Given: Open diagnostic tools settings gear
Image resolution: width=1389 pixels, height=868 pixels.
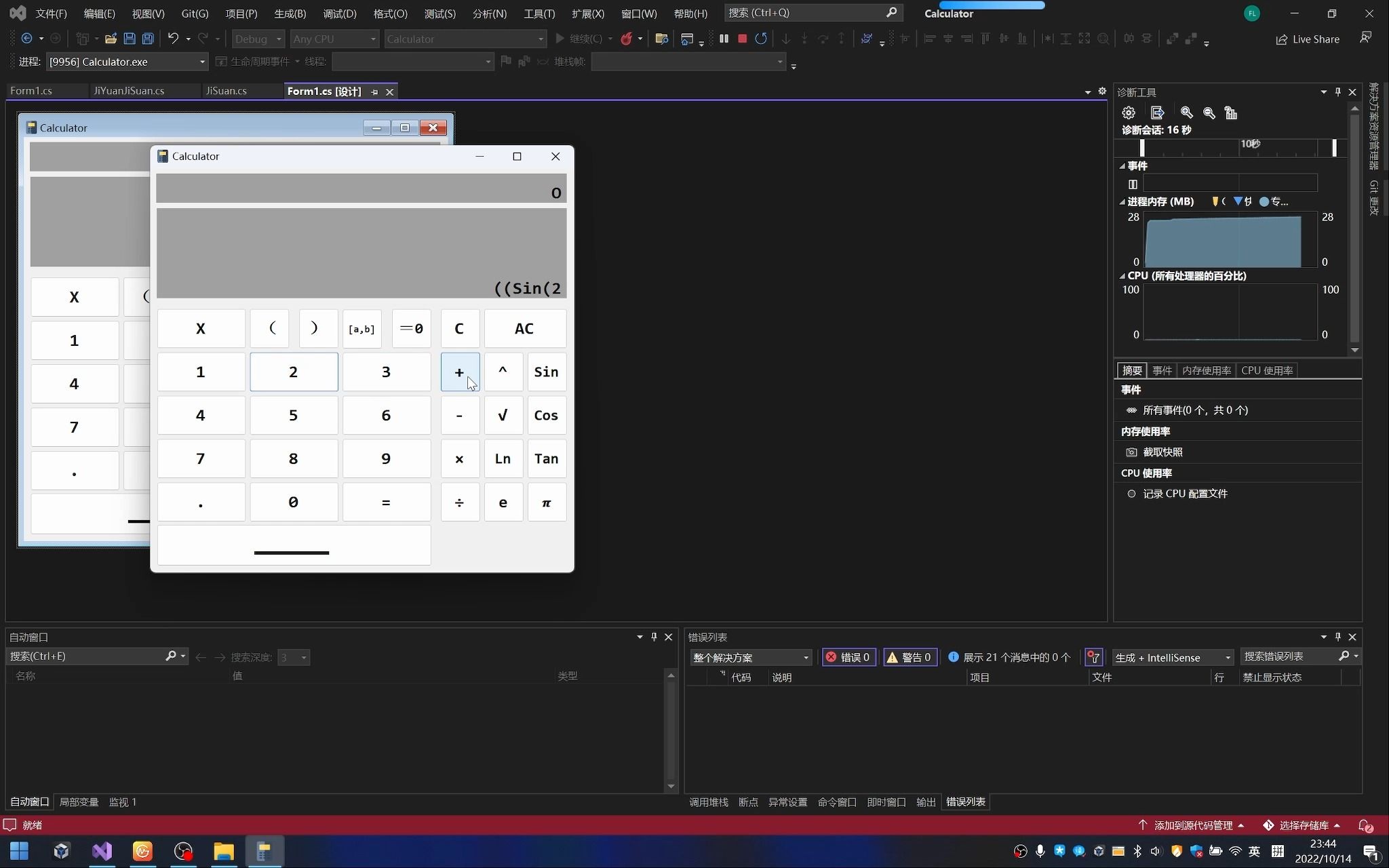Looking at the screenshot, I should [x=1129, y=113].
